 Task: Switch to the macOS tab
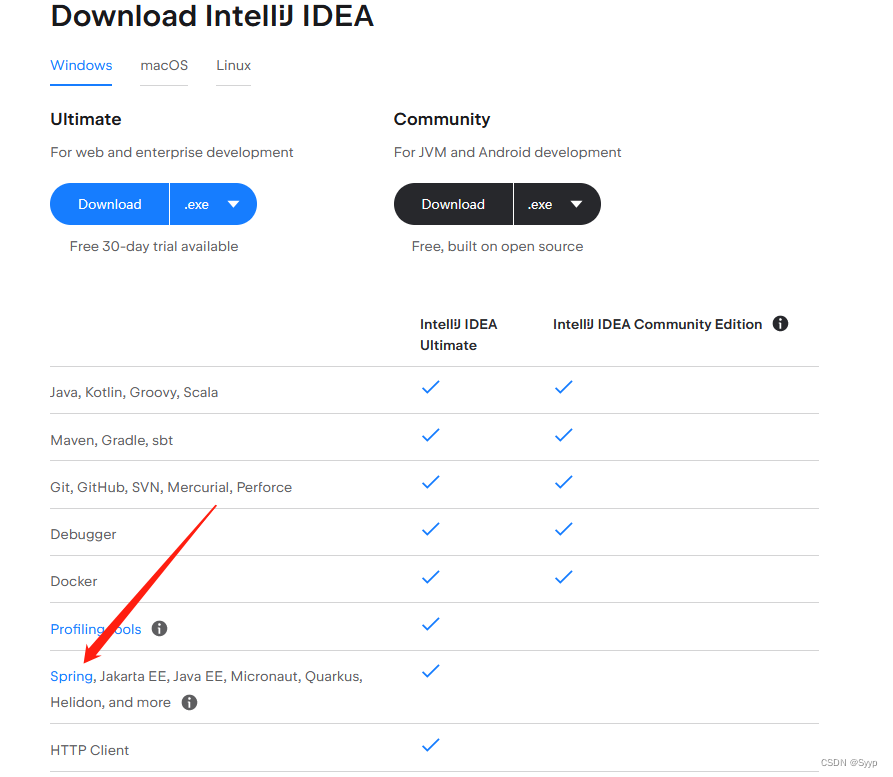(x=164, y=66)
